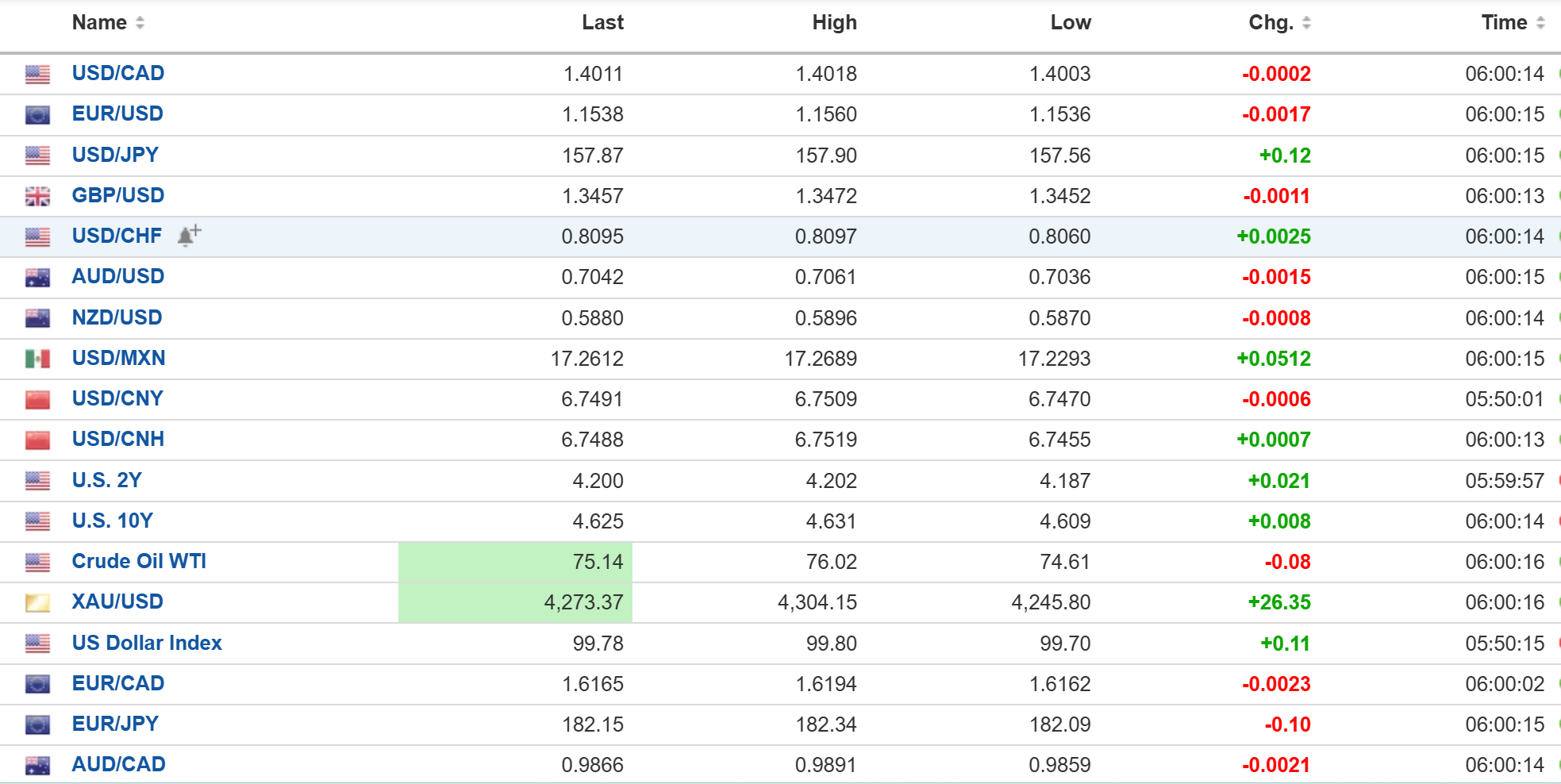Click the Australia flag icon beside AUD/USD
1561x784 pixels.
tap(37, 278)
